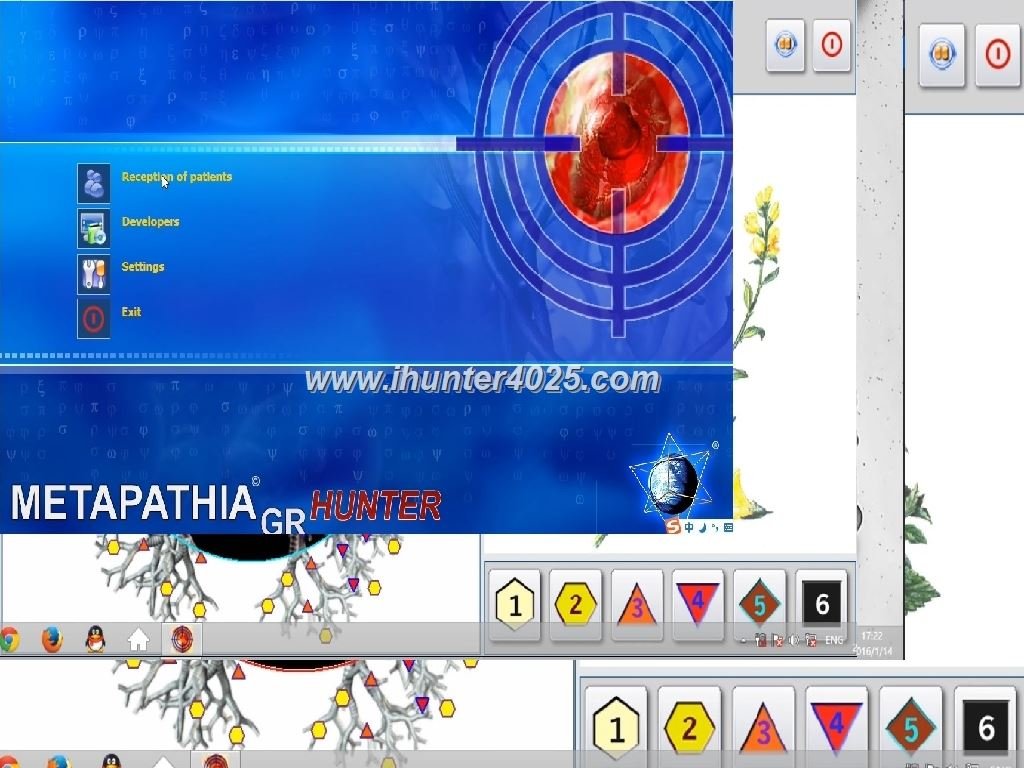The height and width of the screenshot is (768, 1024).
Task: Open the Settings tools icon
Action: 93,274
